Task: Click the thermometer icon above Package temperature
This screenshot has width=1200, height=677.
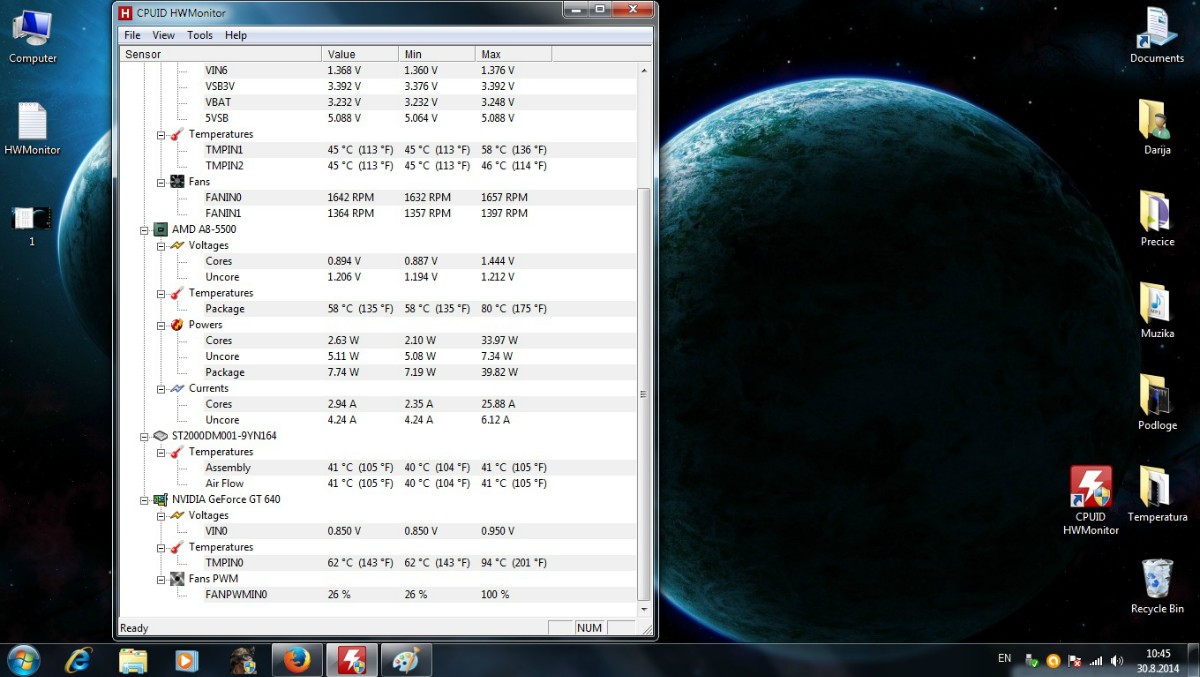Action: (177, 293)
